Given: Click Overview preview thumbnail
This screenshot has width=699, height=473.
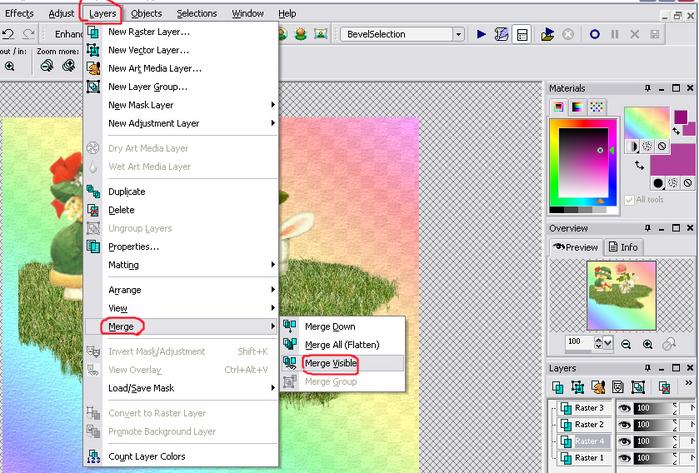Looking at the screenshot, I should (x=621, y=295).
